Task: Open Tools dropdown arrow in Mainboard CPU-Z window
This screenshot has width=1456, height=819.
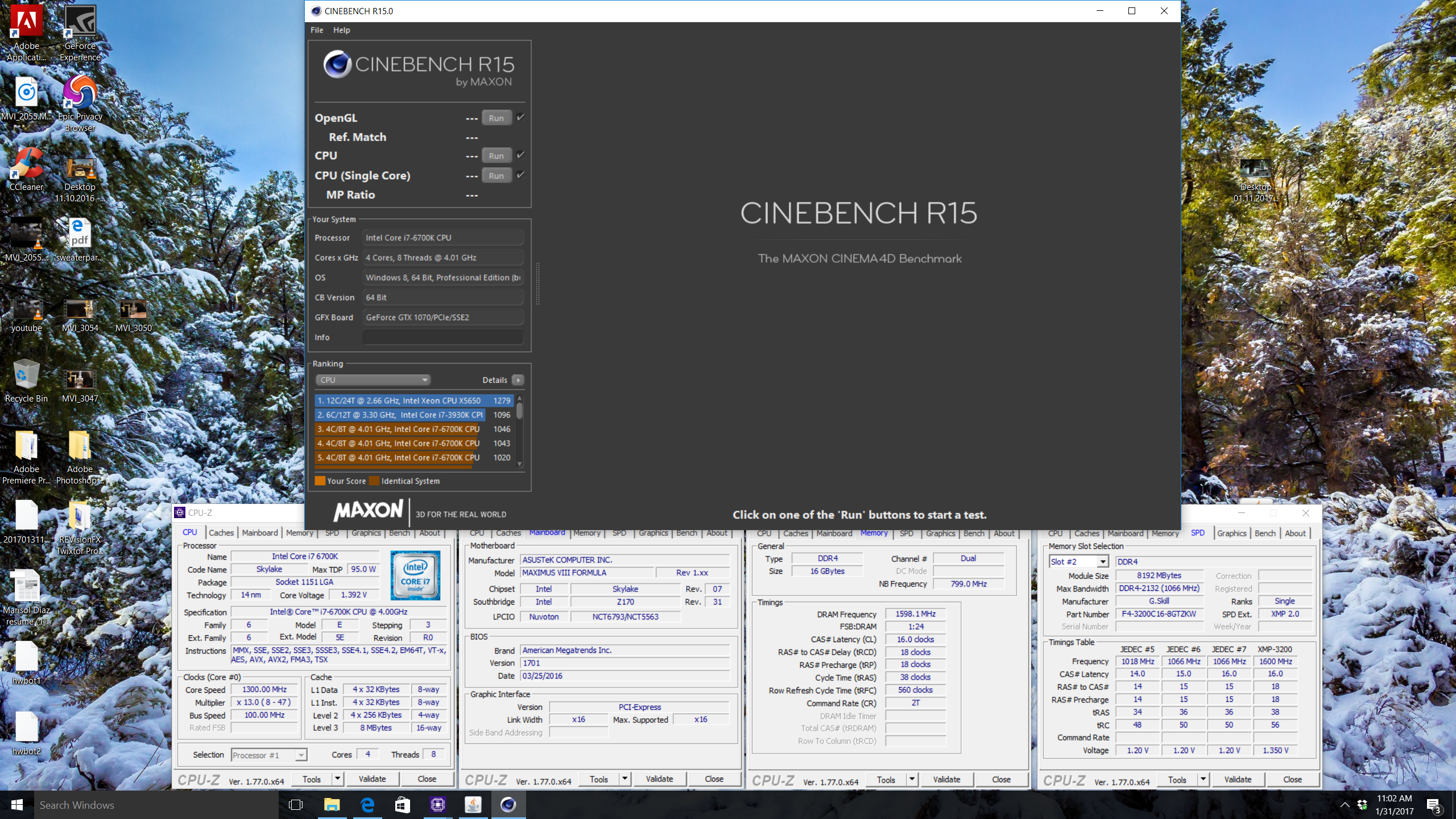Action: coord(625,779)
